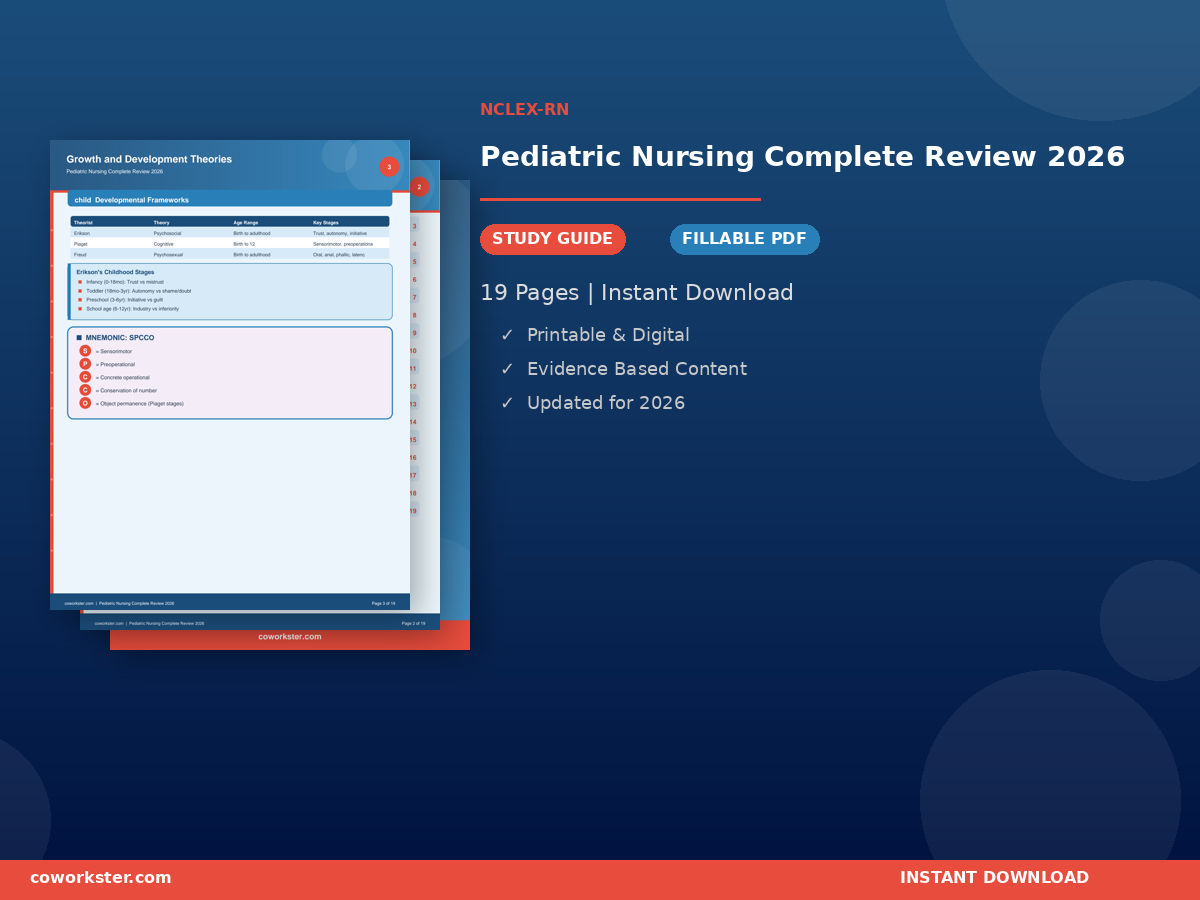This screenshot has height=900, width=1200.
Task: Click the Erikson's Childhood Stages heading
Action: (x=115, y=272)
